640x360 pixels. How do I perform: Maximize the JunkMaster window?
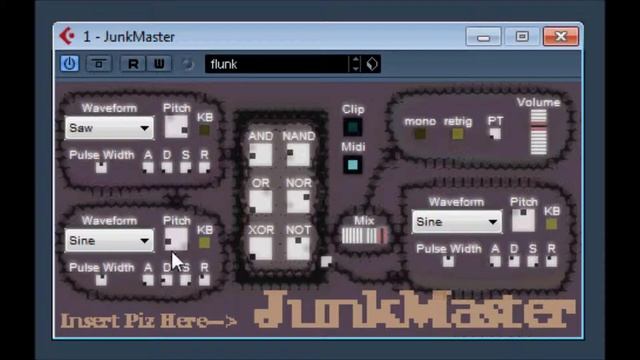pyautogui.click(x=522, y=37)
